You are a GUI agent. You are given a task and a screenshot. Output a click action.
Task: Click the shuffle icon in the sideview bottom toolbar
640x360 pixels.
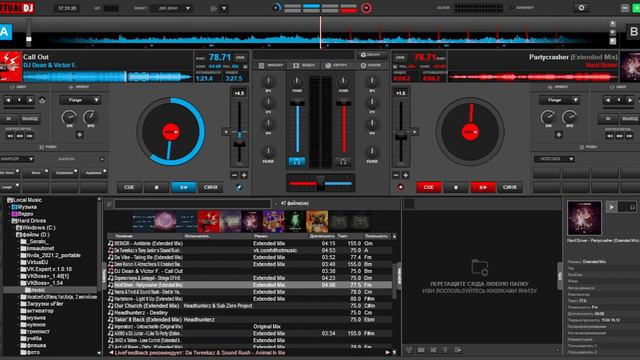(433, 350)
